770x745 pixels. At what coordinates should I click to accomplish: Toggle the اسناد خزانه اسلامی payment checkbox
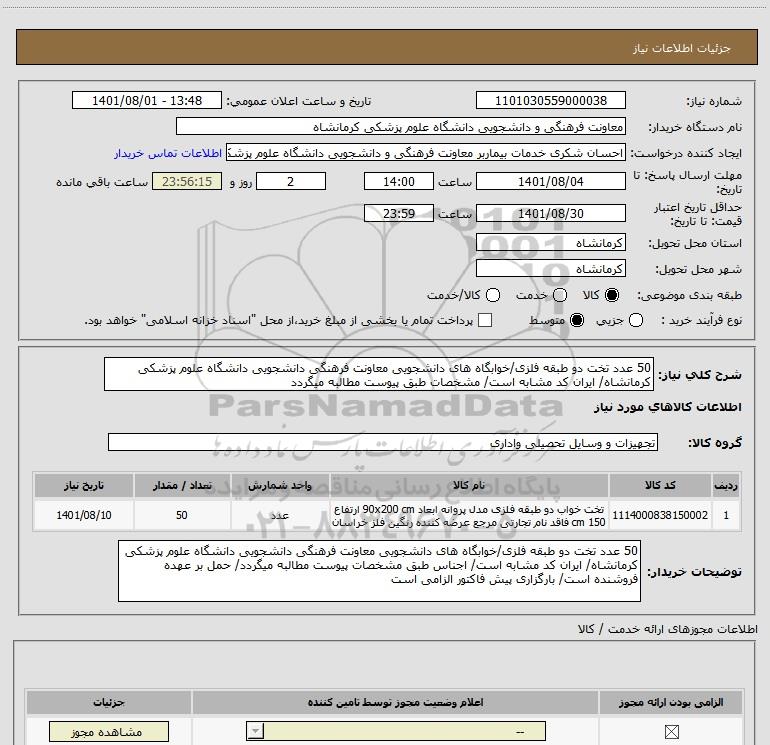pos(485,320)
